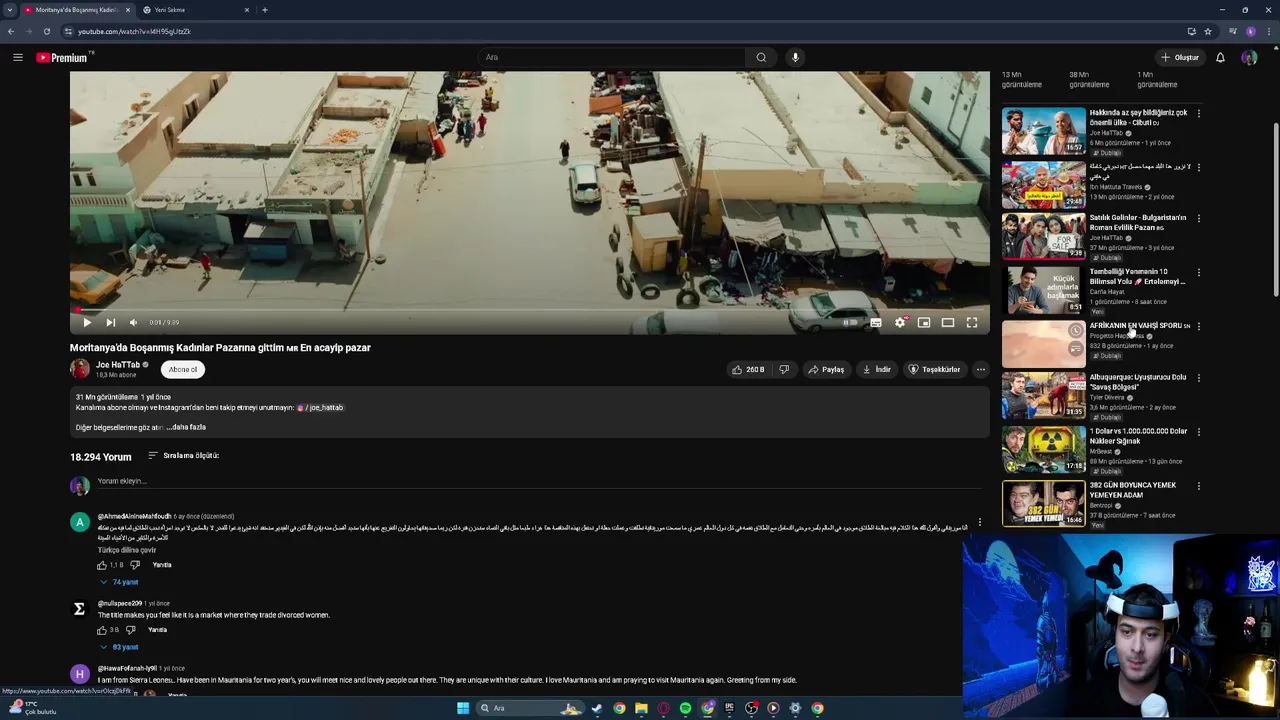Open the Cibuti video thumbnail
The image size is (1280, 720).
coord(1043,131)
